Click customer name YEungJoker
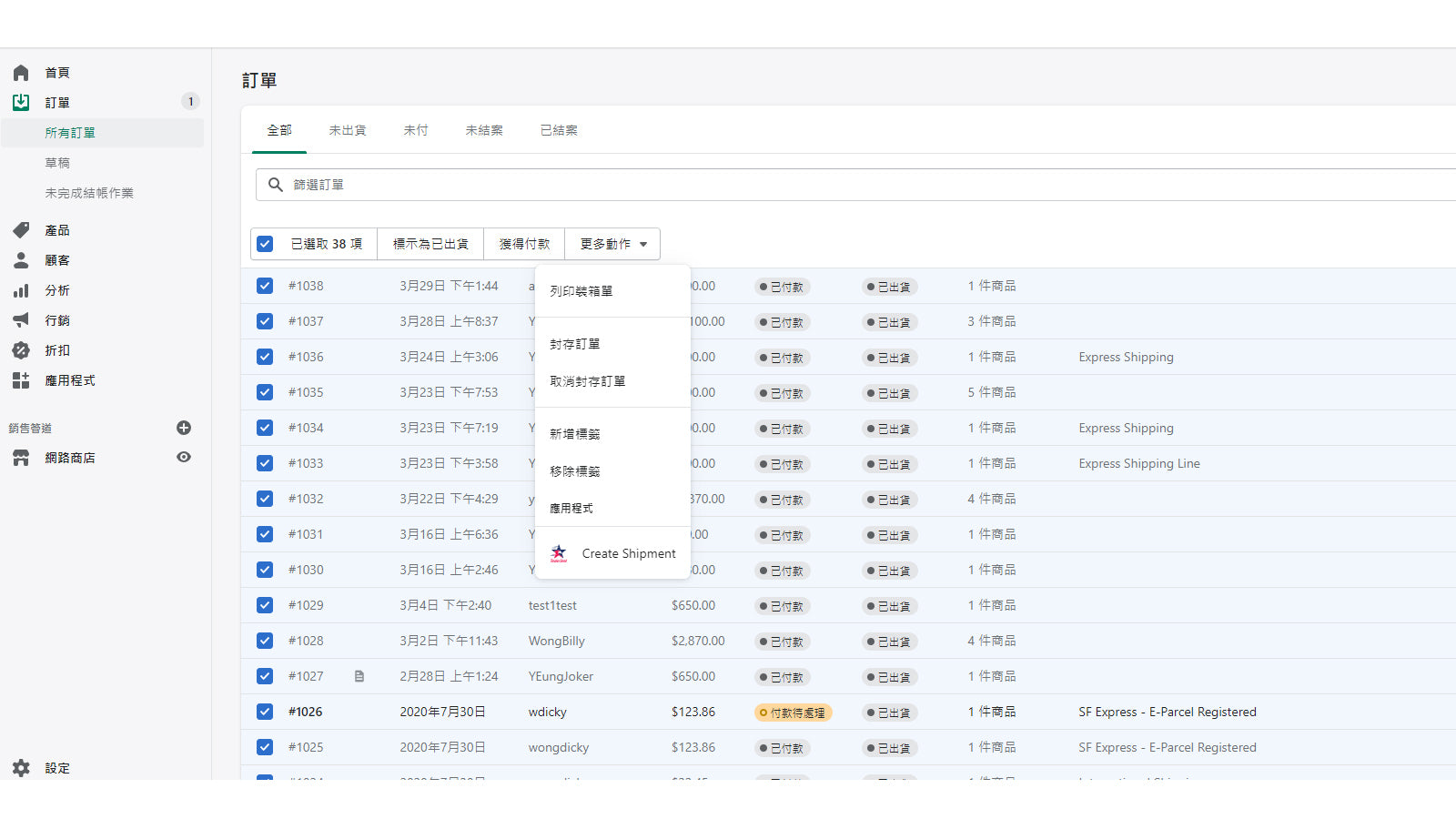Image resolution: width=1456 pixels, height=819 pixels. pyautogui.click(x=561, y=676)
